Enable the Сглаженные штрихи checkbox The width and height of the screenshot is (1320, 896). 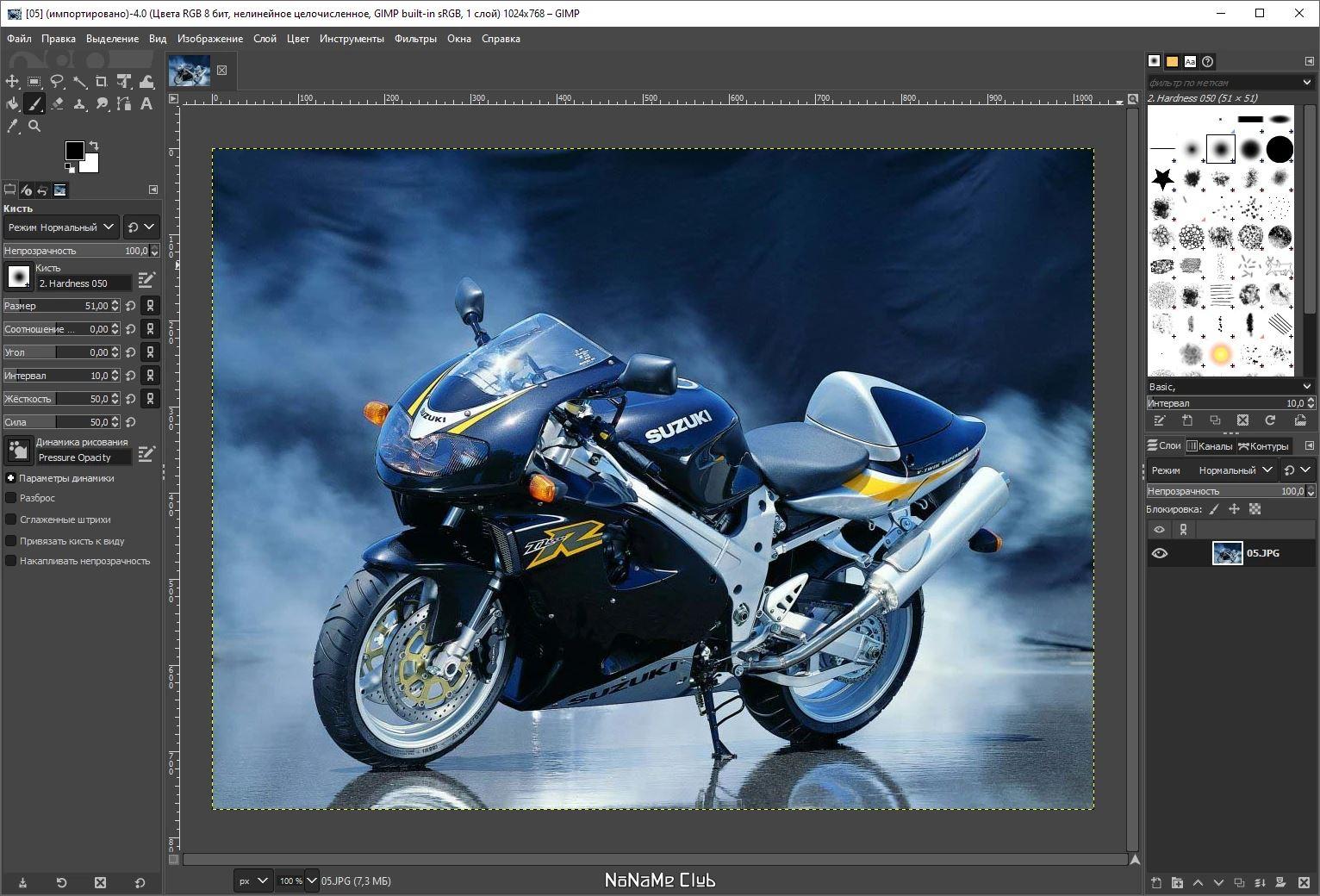pos(11,520)
